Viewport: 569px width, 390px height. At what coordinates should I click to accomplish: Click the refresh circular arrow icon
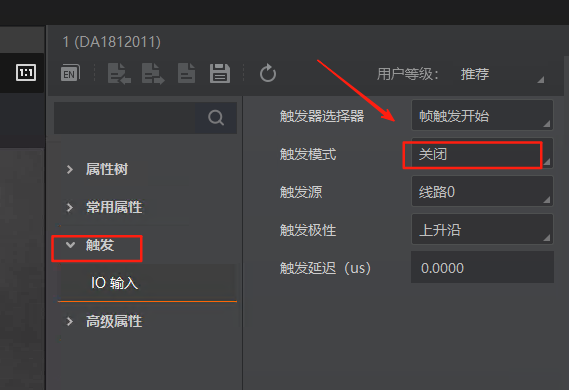(x=268, y=73)
